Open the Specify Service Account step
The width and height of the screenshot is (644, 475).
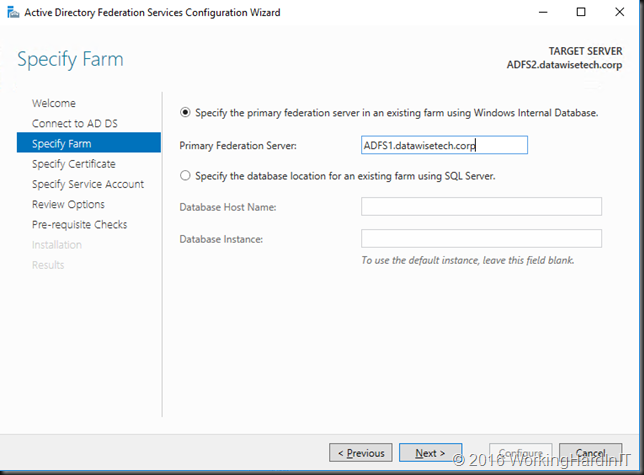click(88, 184)
